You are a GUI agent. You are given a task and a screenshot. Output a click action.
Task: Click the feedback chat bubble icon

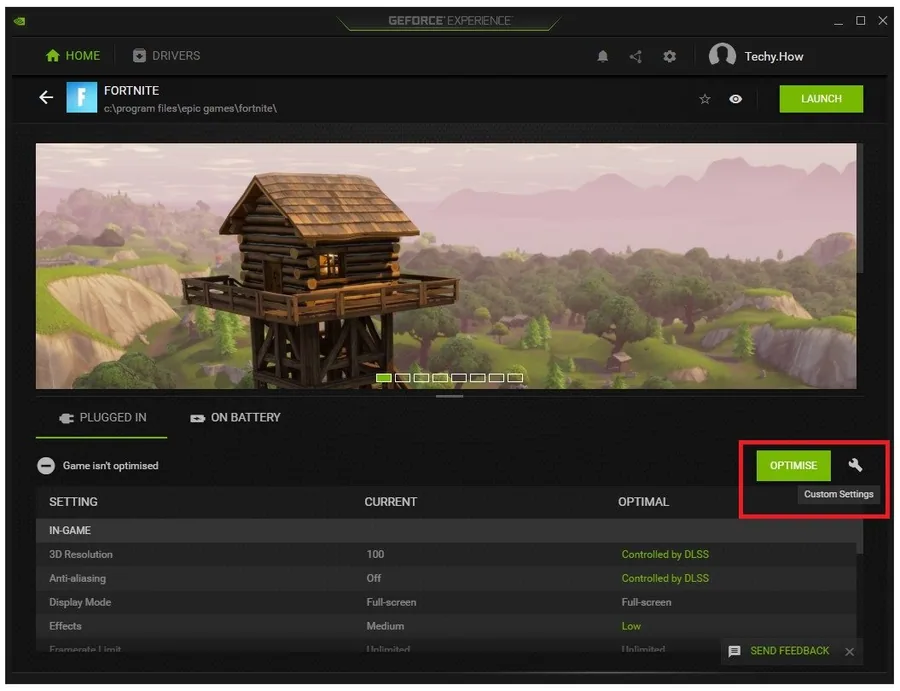(x=734, y=651)
